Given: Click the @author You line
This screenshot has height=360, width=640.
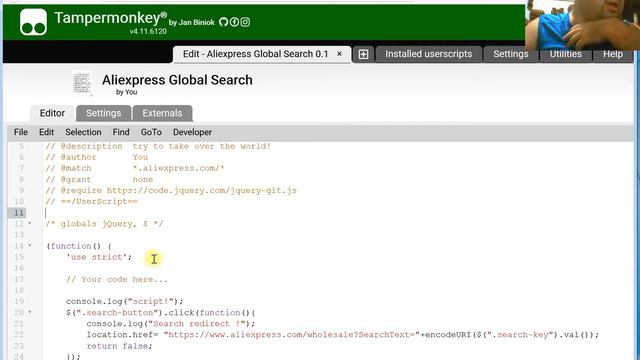Looking at the screenshot, I should click(97, 157).
